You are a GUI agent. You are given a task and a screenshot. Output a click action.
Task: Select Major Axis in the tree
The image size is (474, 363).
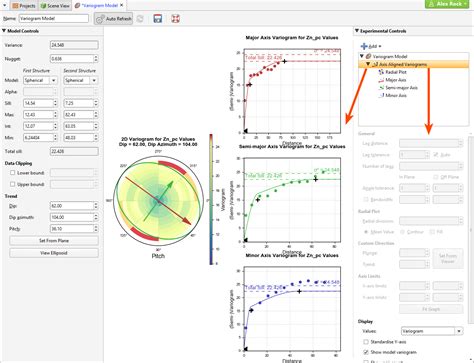[396, 80]
